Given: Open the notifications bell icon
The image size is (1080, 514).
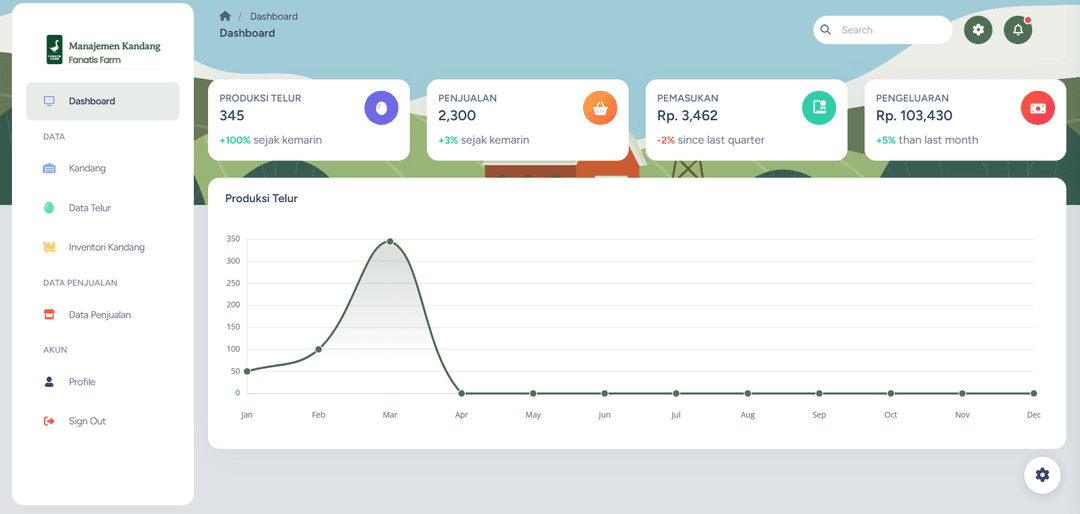Looking at the screenshot, I should coord(1018,30).
